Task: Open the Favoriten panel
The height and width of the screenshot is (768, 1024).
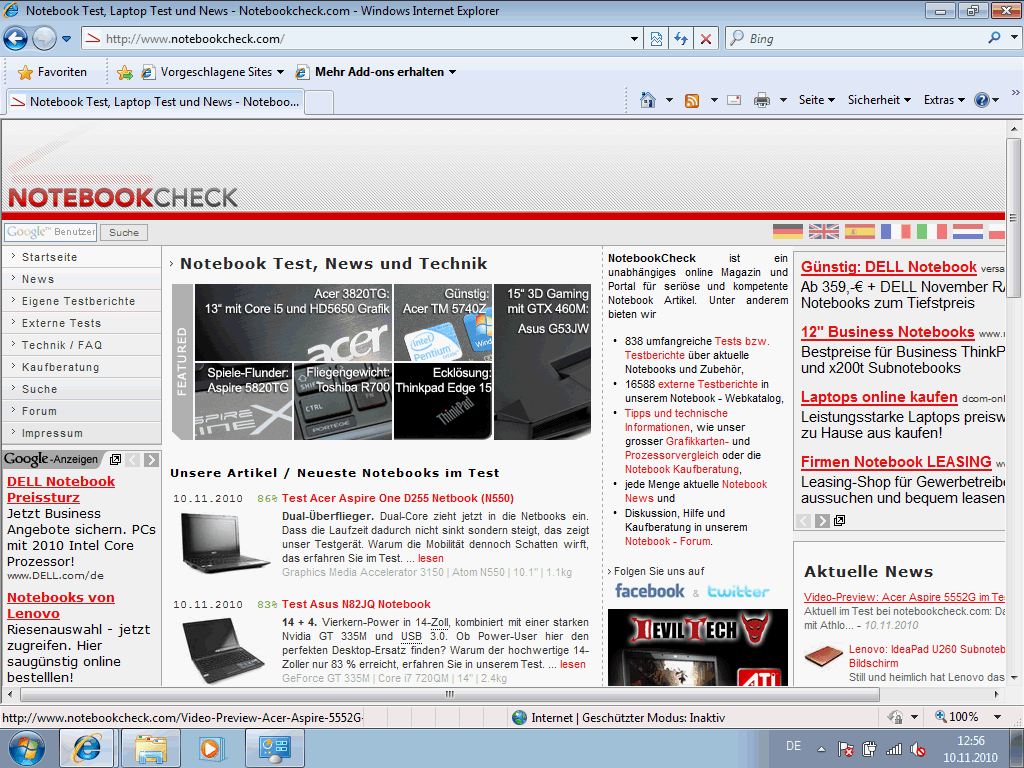Action: pyautogui.click(x=52, y=72)
